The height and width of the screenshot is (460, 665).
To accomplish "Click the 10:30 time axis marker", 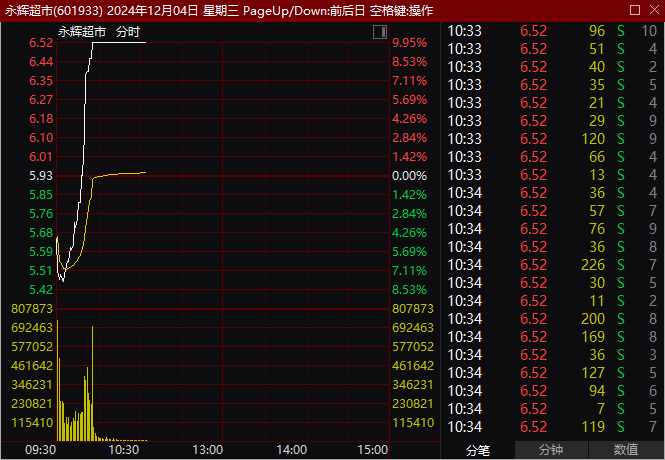I will 124,450.
